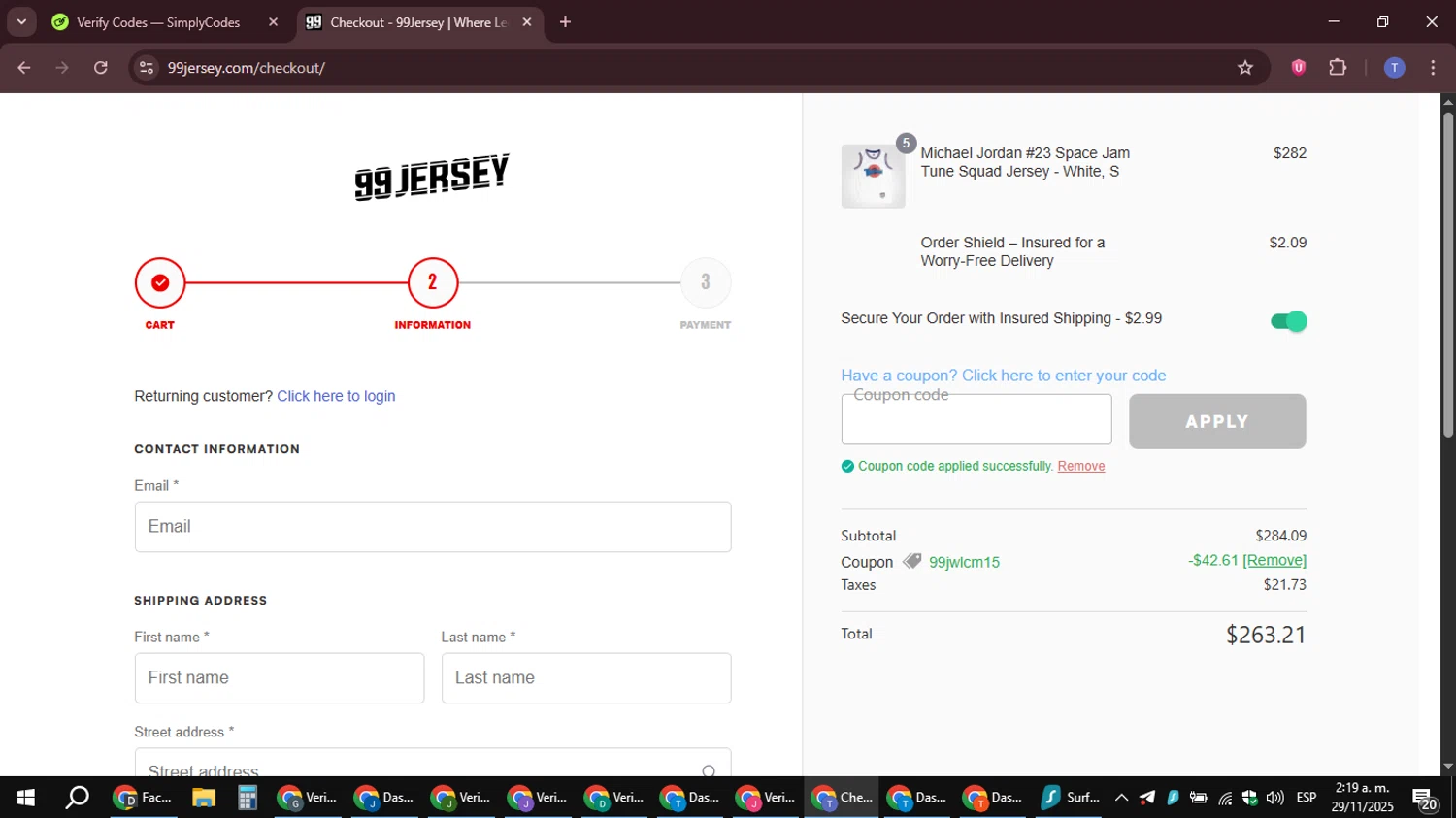Open the Chrome profile avatar T
The image size is (1456, 818).
(x=1394, y=68)
